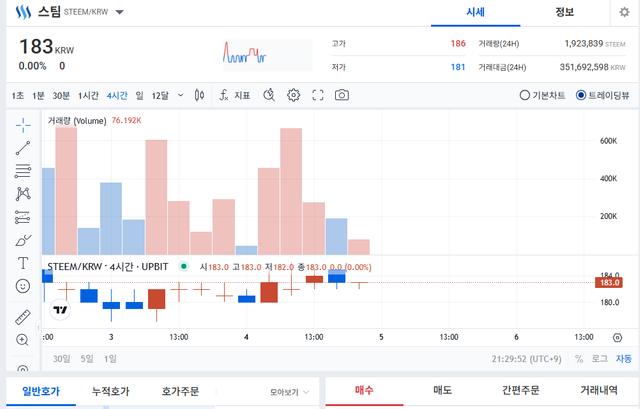640x409 pixels.
Task: Toggle the symbol legend visibility dot
Action: [184, 267]
